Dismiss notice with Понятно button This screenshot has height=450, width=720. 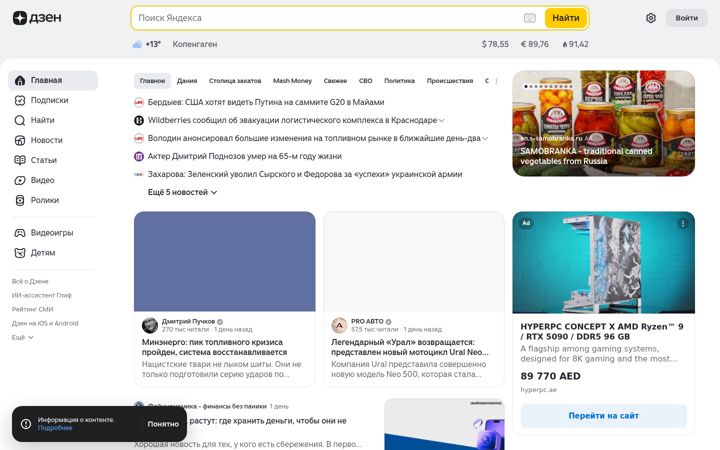pos(163,424)
